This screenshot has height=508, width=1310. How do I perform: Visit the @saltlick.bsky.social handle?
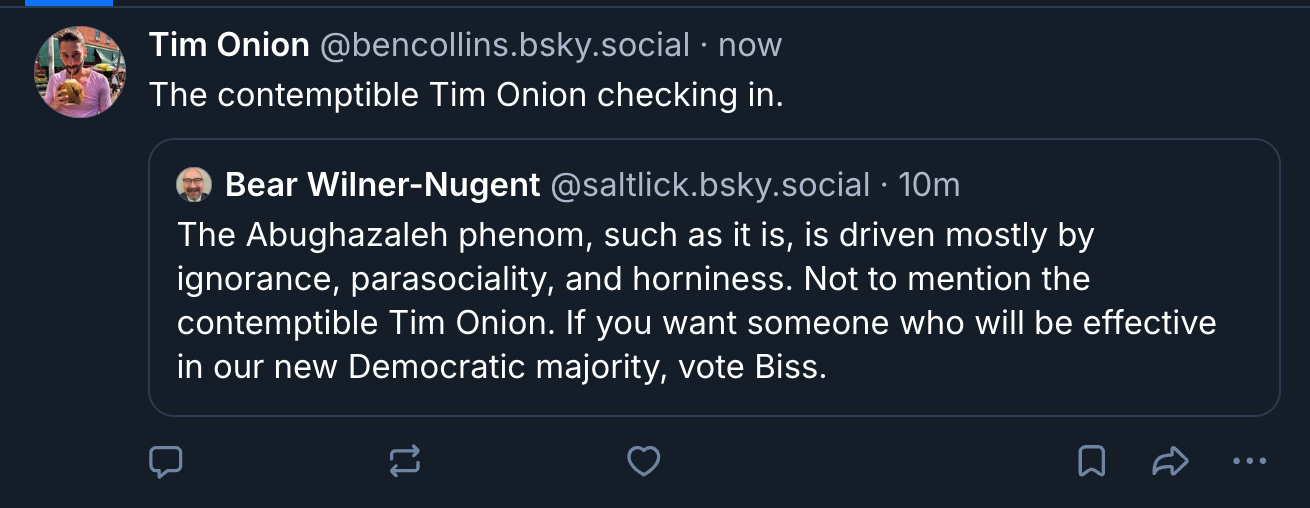[710, 185]
